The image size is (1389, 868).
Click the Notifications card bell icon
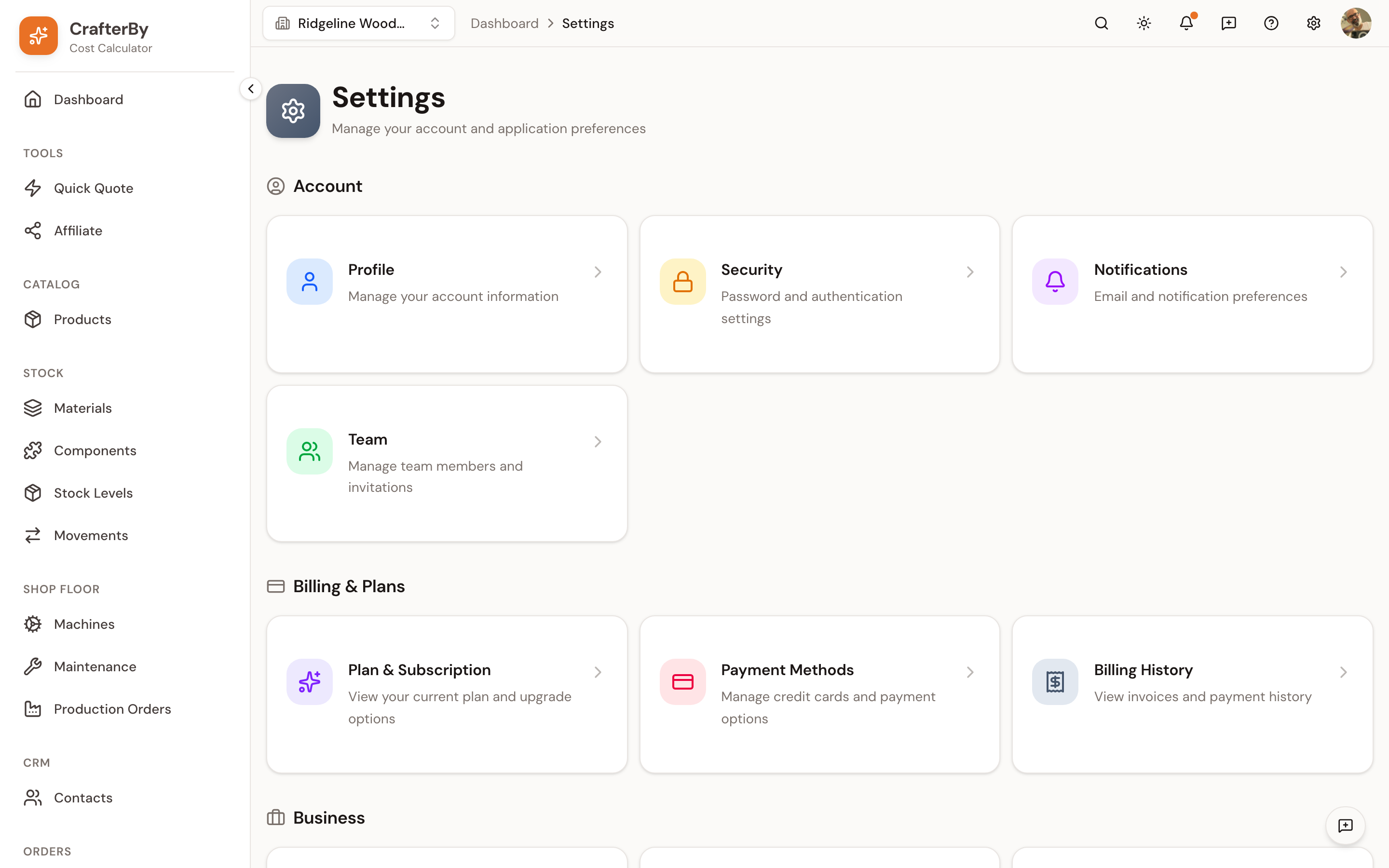(1055, 281)
